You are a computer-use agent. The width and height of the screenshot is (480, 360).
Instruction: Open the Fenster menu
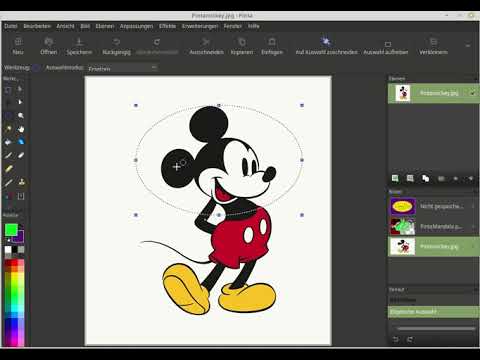233,26
